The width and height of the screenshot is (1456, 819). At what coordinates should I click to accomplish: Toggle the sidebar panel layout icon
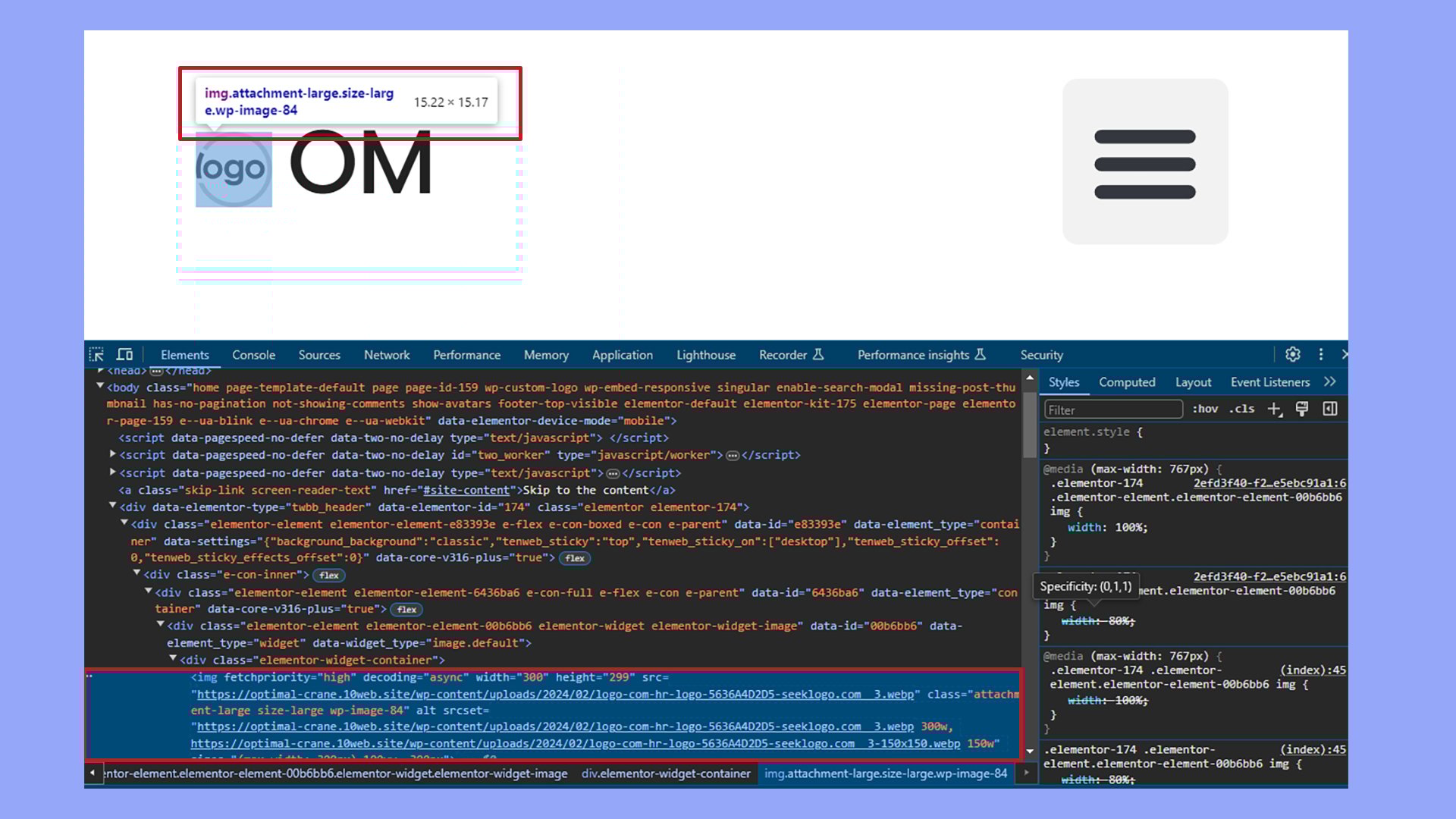pyautogui.click(x=1329, y=409)
